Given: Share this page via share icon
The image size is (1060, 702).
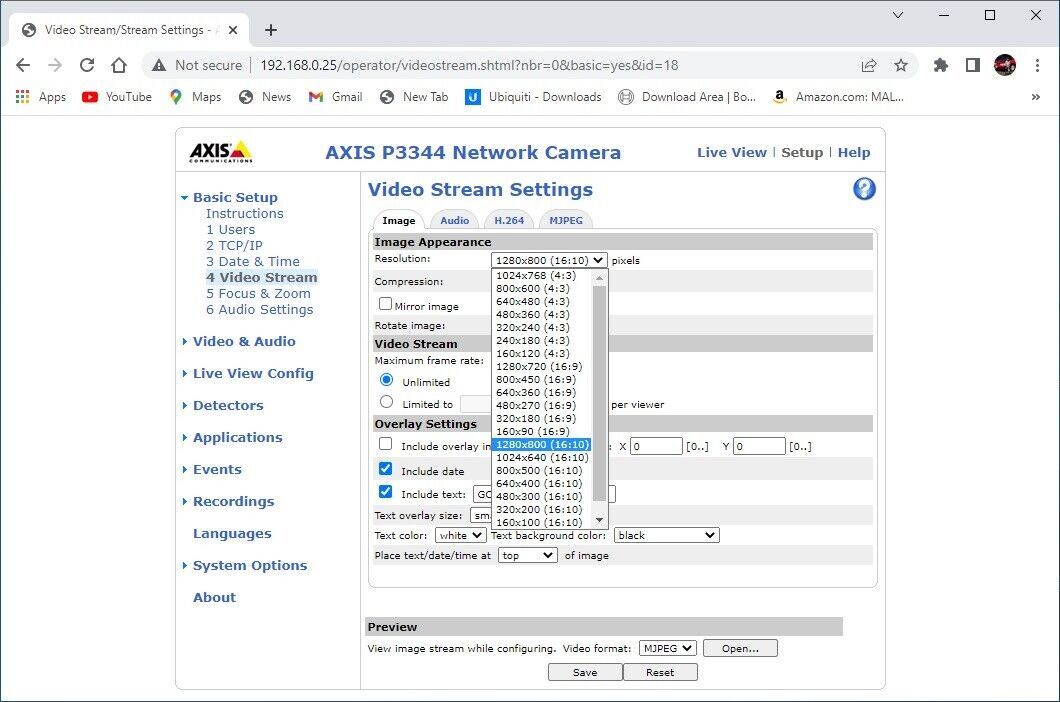Looking at the screenshot, I should pyautogui.click(x=869, y=65).
